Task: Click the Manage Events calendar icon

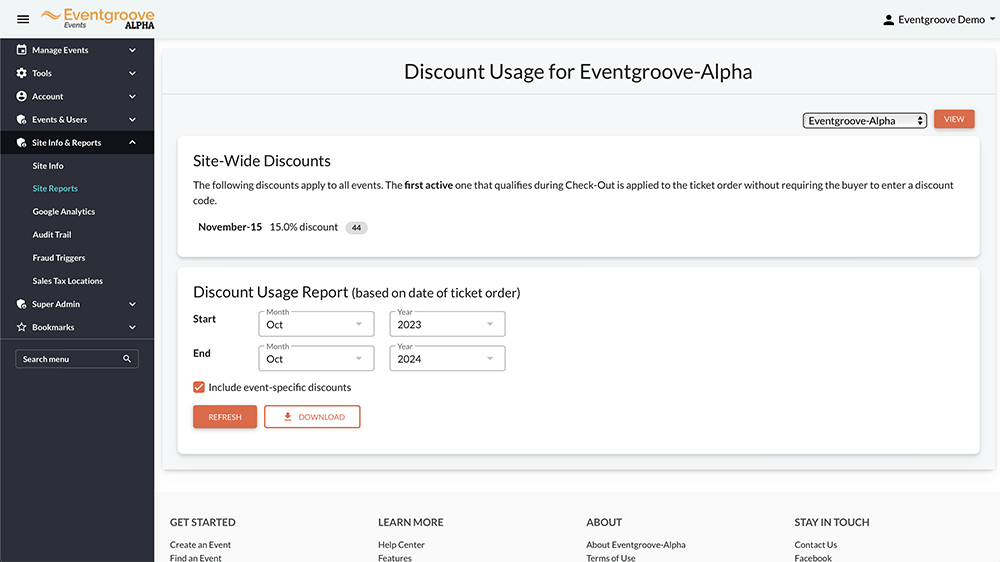Action: pyautogui.click(x=21, y=50)
